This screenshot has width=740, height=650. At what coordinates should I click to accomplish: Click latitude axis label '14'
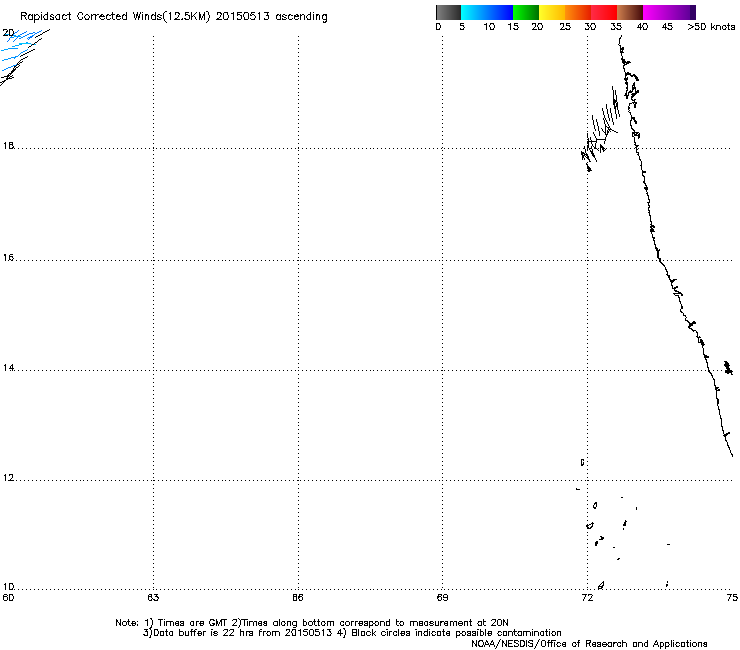[8, 368]
